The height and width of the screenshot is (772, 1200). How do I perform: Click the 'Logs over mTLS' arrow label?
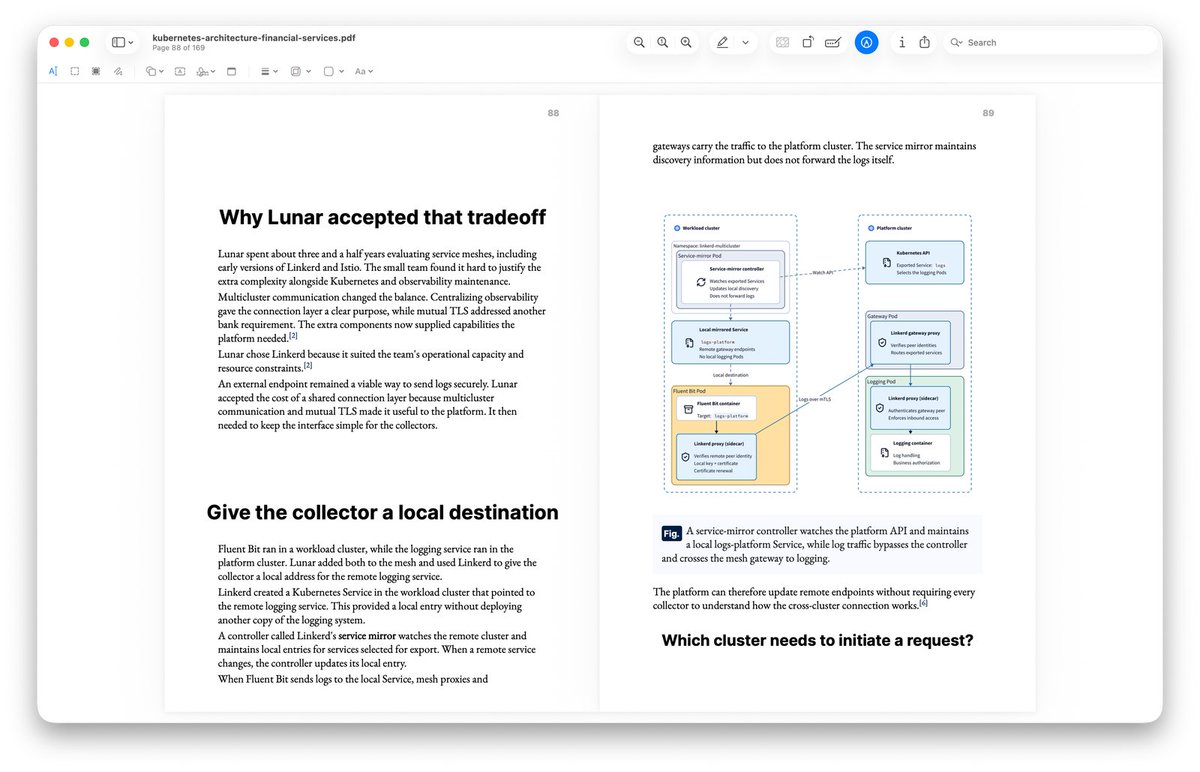coord(814,398)
